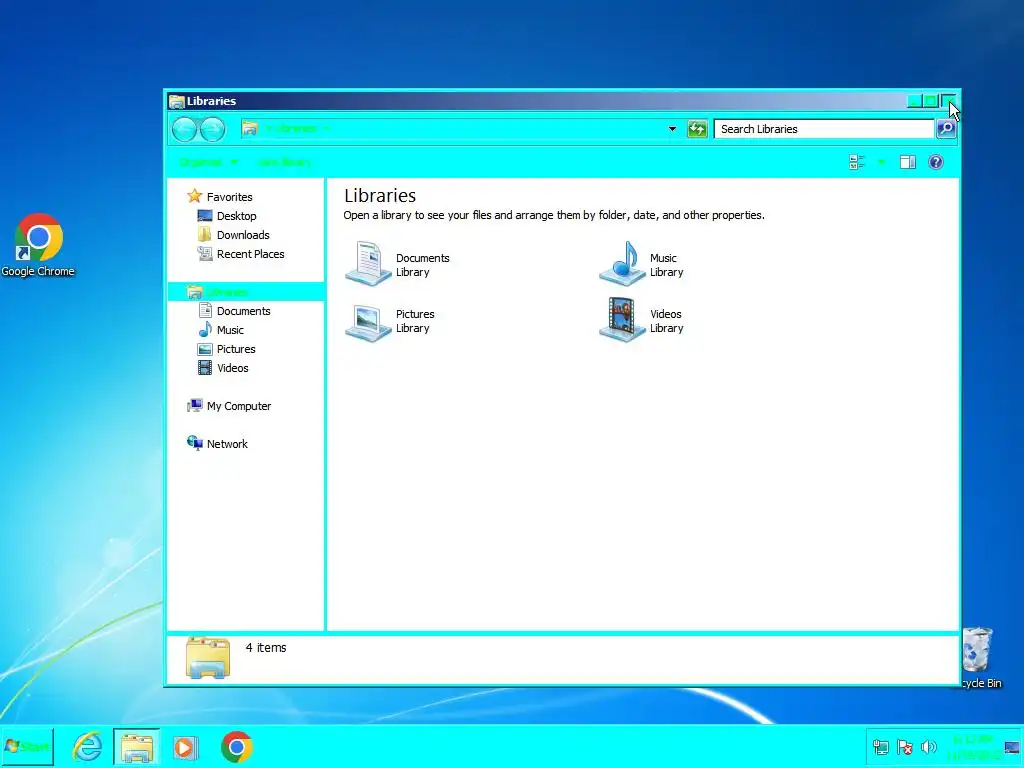This screenshot has width=1024, height=768.
Task: Select Music in the navigation pane
Action: (x=221, y=330)
